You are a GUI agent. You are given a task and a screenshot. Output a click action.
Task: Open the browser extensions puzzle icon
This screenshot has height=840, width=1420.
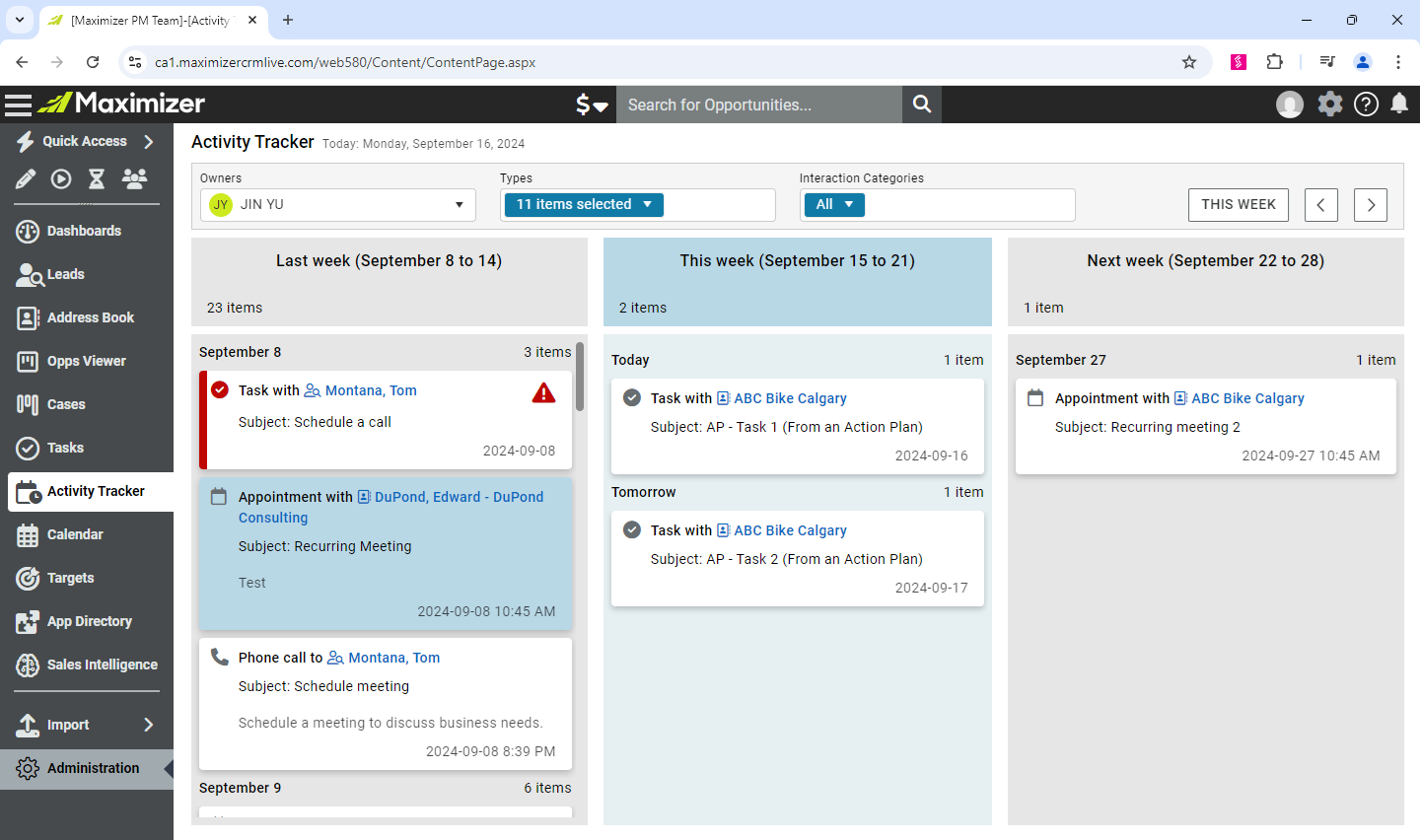(x=1274, y=62)
